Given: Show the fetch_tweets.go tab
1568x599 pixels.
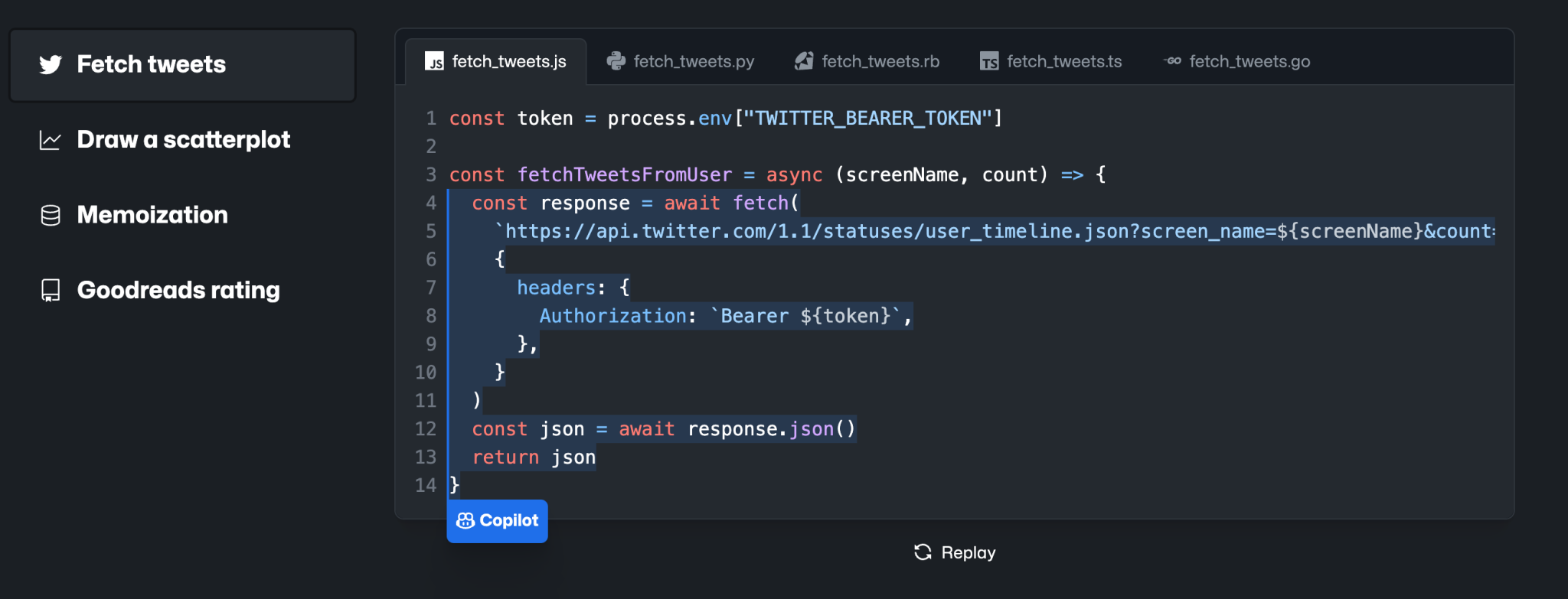Looking at the screenshot, I should [1249, 61].
